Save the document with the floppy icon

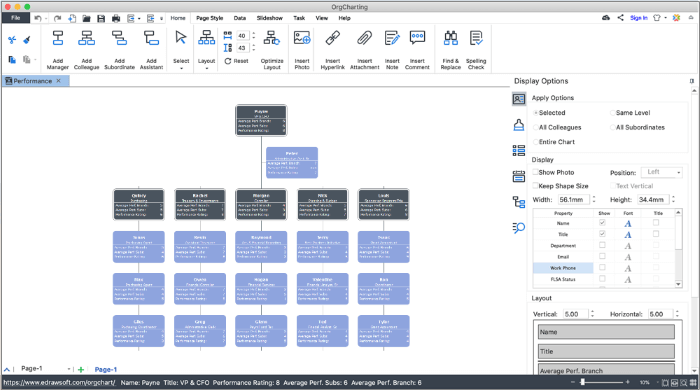101,18
